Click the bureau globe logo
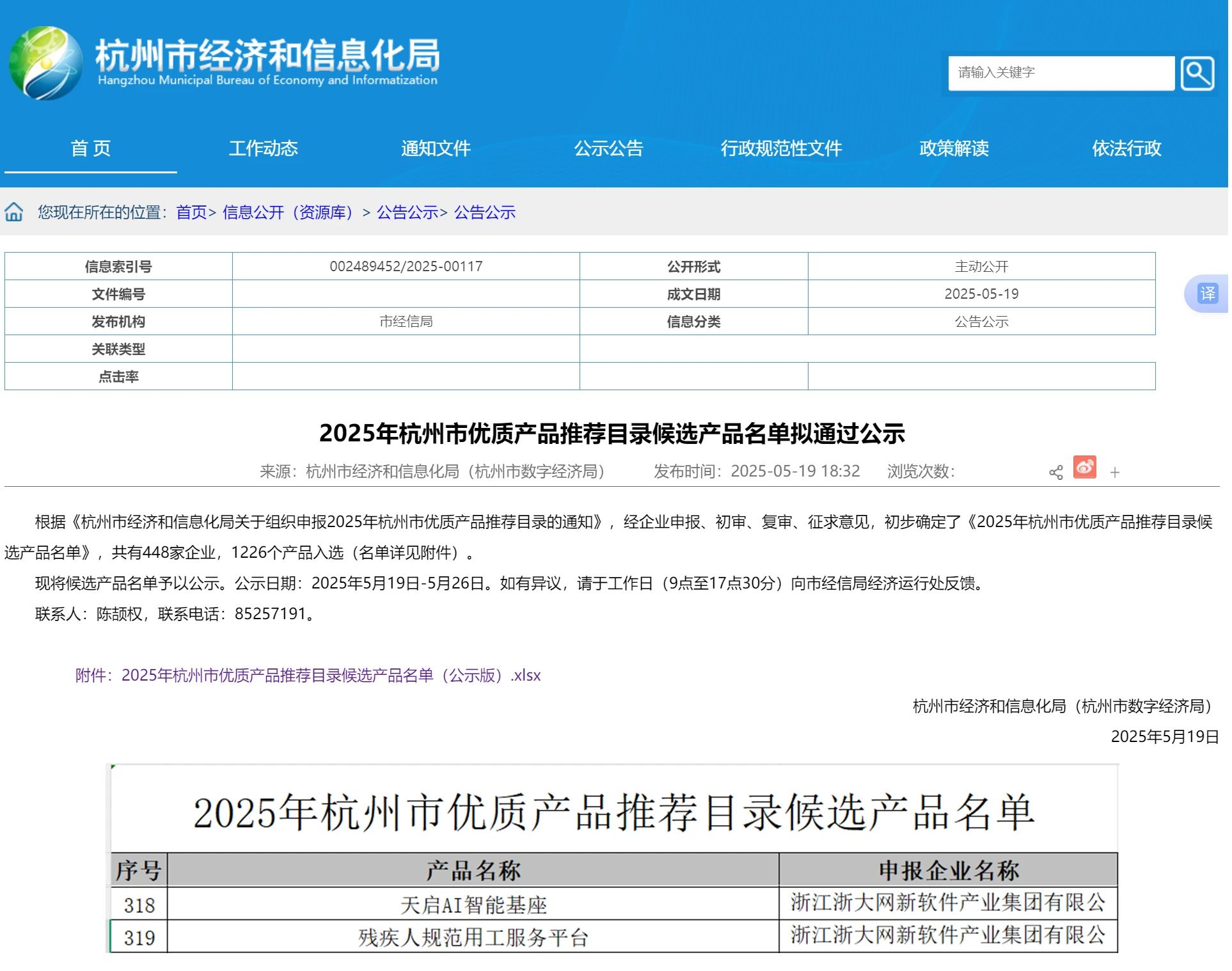 pos(45,63)
